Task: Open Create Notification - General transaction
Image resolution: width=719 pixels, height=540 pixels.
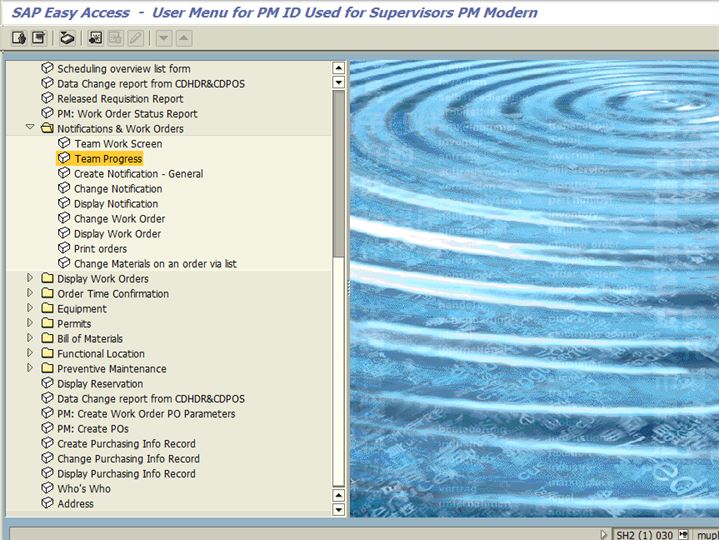Action: click(x=138, y=174)
